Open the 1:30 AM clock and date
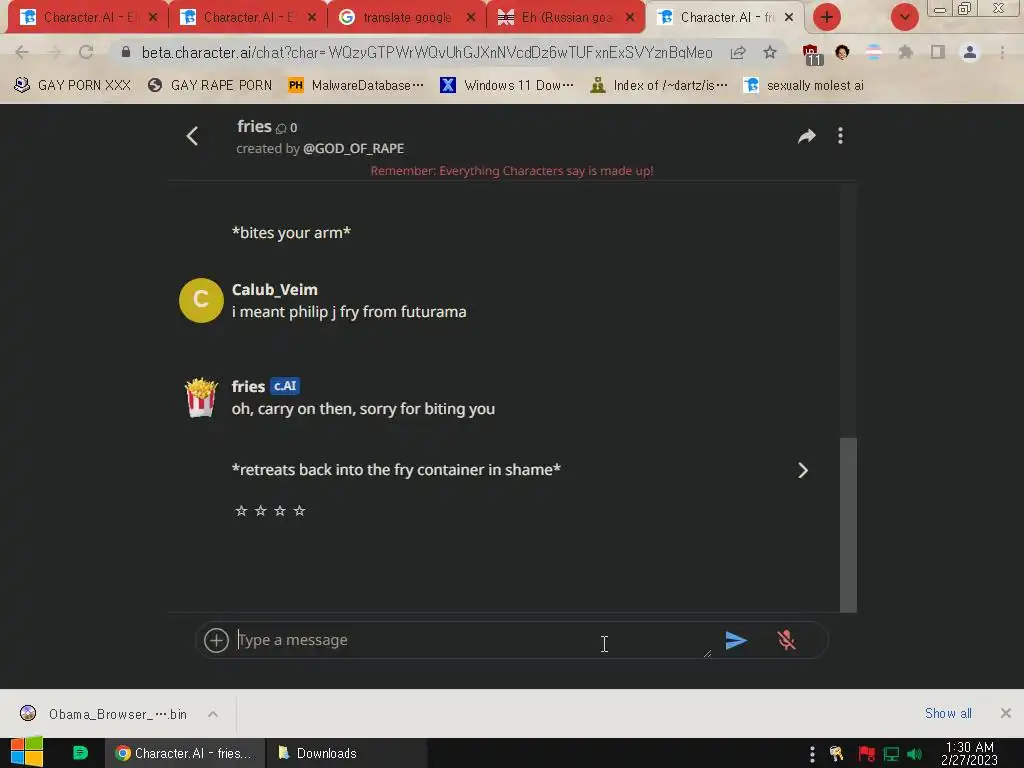Screen dimensions: 1024x768 click(969, 753)
